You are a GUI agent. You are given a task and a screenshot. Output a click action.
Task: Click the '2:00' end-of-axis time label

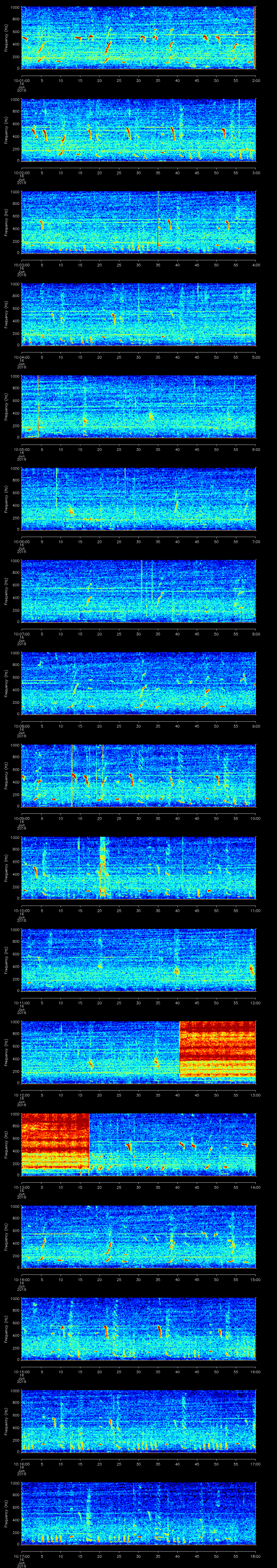tap(256, 80)
